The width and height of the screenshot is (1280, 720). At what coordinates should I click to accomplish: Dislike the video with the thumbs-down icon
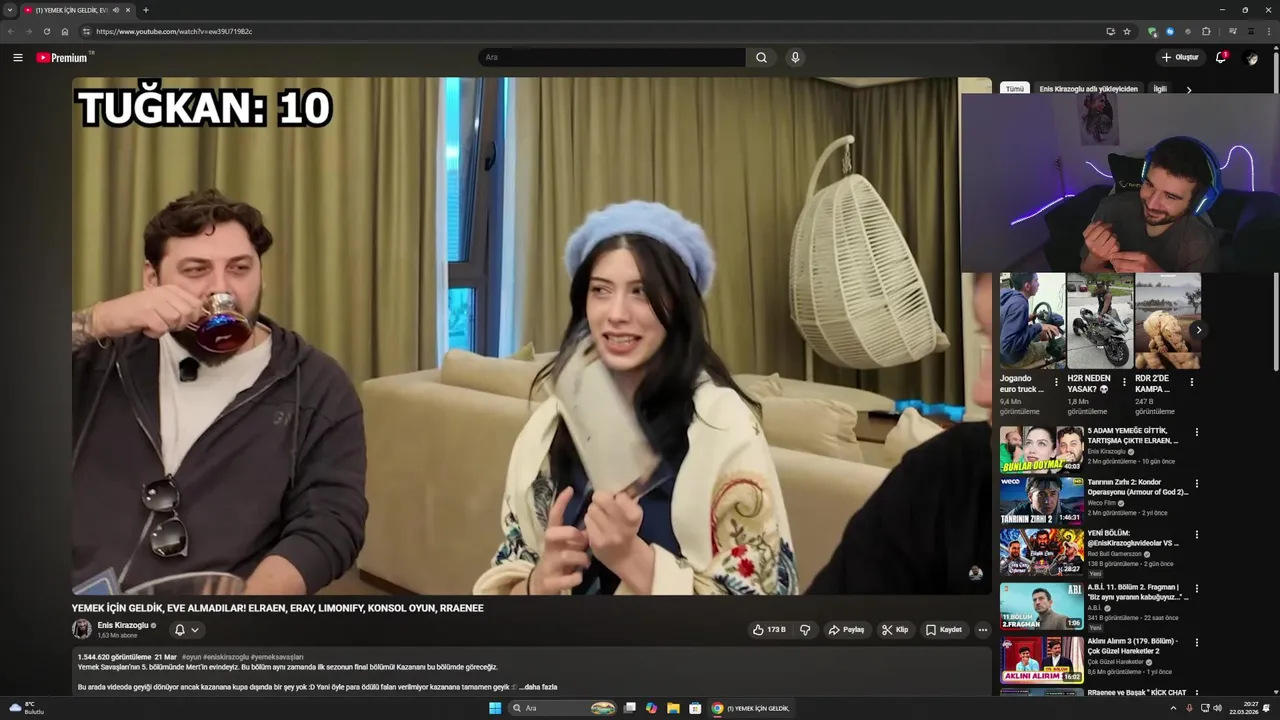tap(805, 630)
